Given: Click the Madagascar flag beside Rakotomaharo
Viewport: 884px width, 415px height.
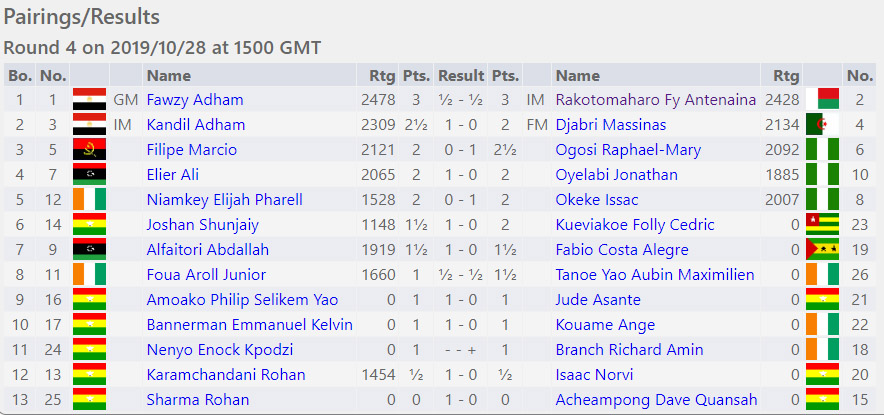Looking at the screenshot, I should [x=823, y=100].
